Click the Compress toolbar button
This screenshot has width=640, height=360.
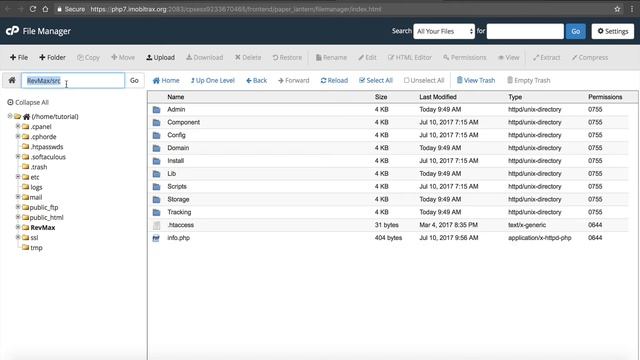coord(590,58)
